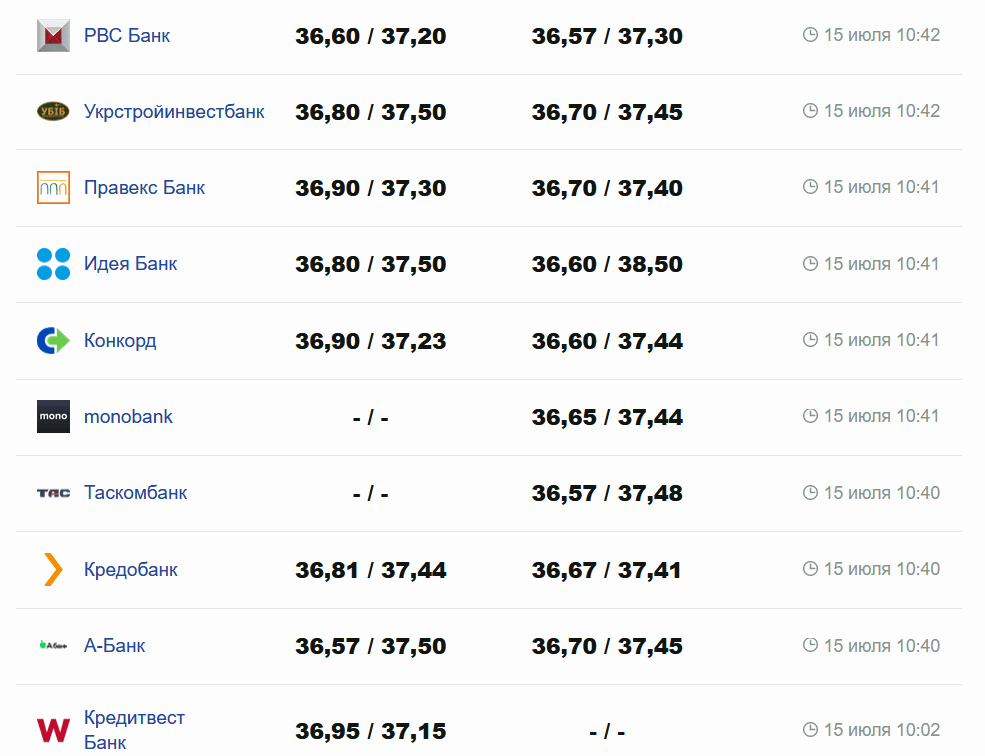
Task: Click the Конкорд arrow logo icon
Action: pyautogui.click(x=53, y=341)
